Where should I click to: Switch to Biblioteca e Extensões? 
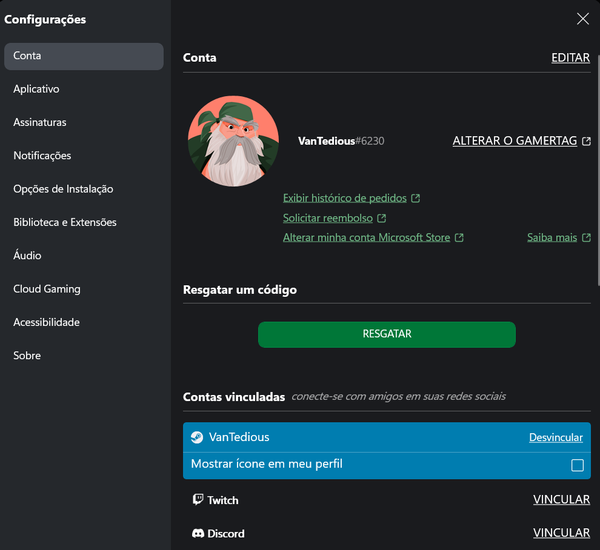pos(65,222)
